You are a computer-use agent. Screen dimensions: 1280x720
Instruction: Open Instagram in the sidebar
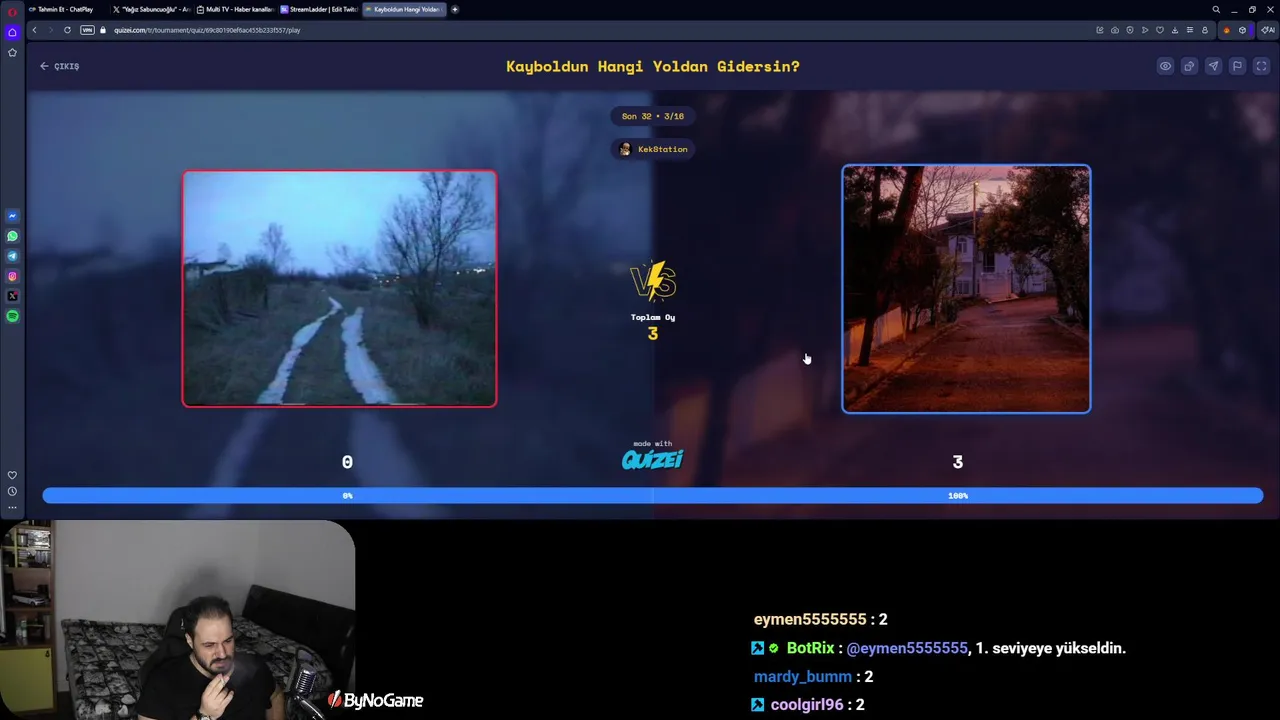pyautogui.click(x=12, y=276)
